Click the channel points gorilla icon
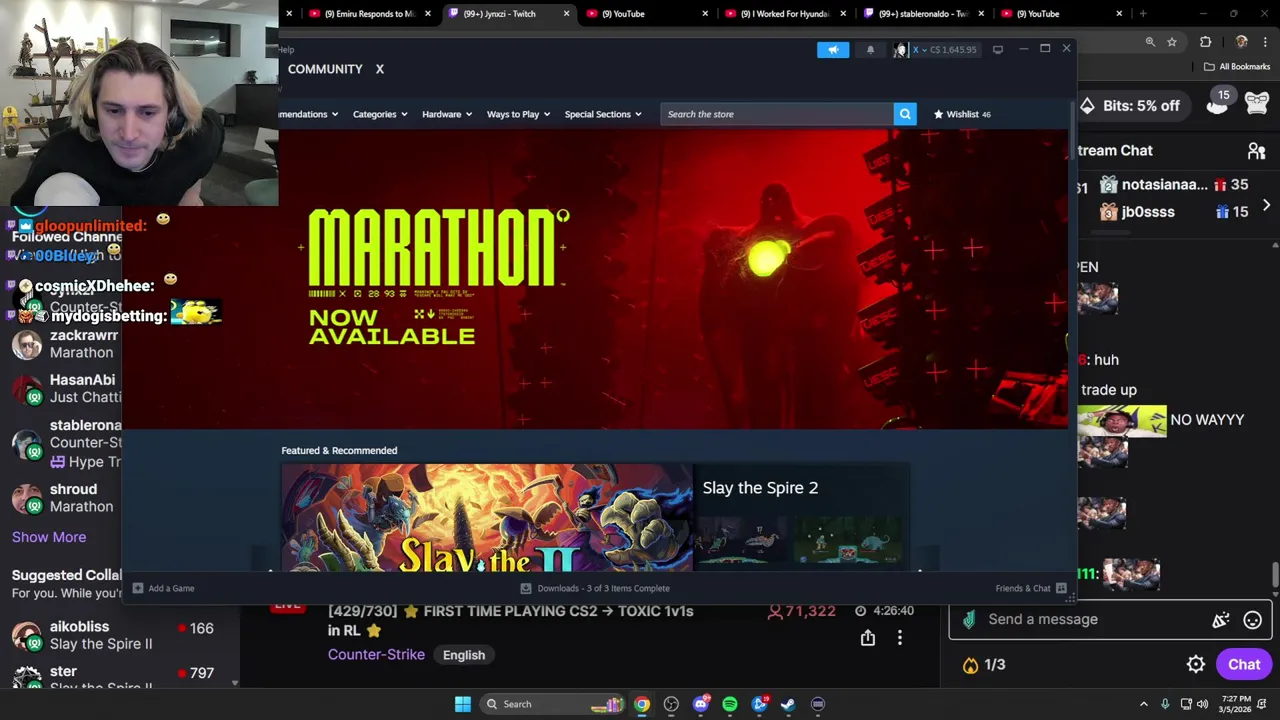The image size is (1280, 720). click(1257, 102)
